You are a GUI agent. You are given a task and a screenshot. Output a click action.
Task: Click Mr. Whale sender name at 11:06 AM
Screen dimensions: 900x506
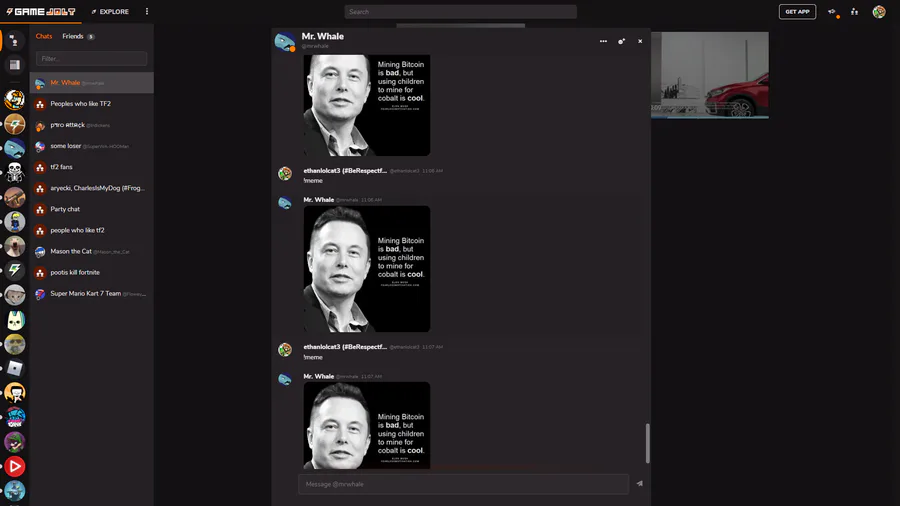(319, 200)
